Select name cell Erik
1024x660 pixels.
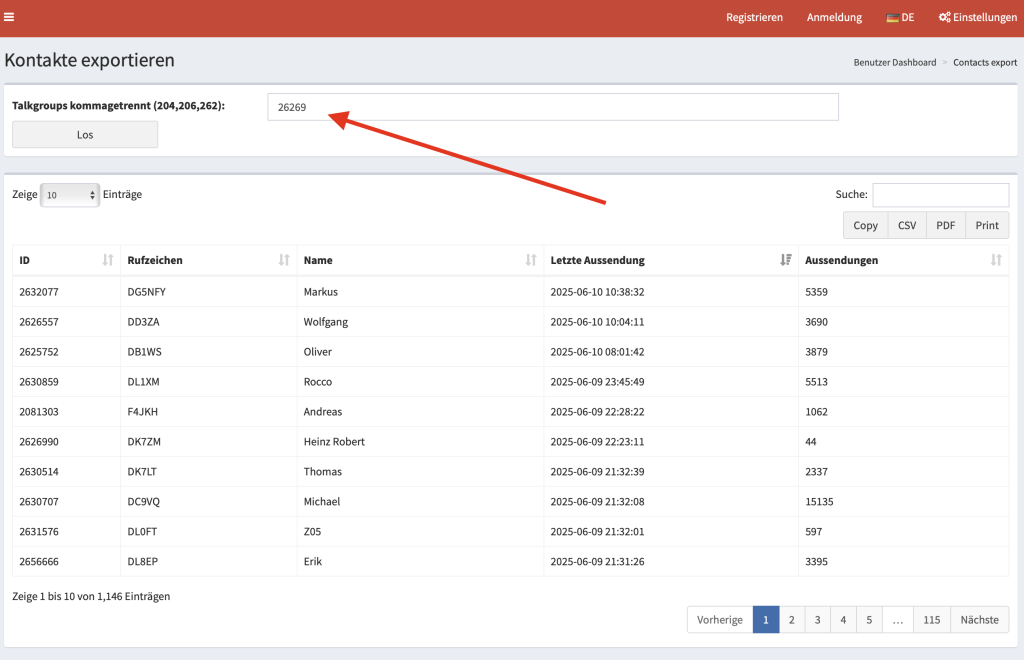tap(313, 562)
